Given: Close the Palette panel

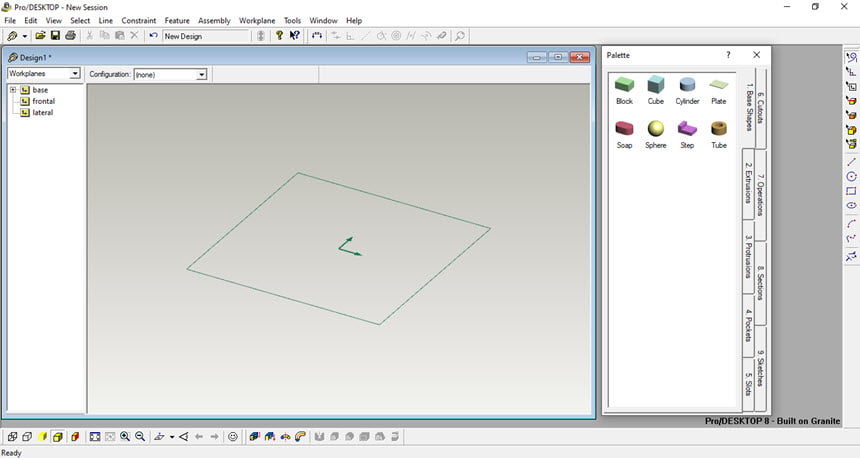Looking at the screenshot, I should [756, 55].
